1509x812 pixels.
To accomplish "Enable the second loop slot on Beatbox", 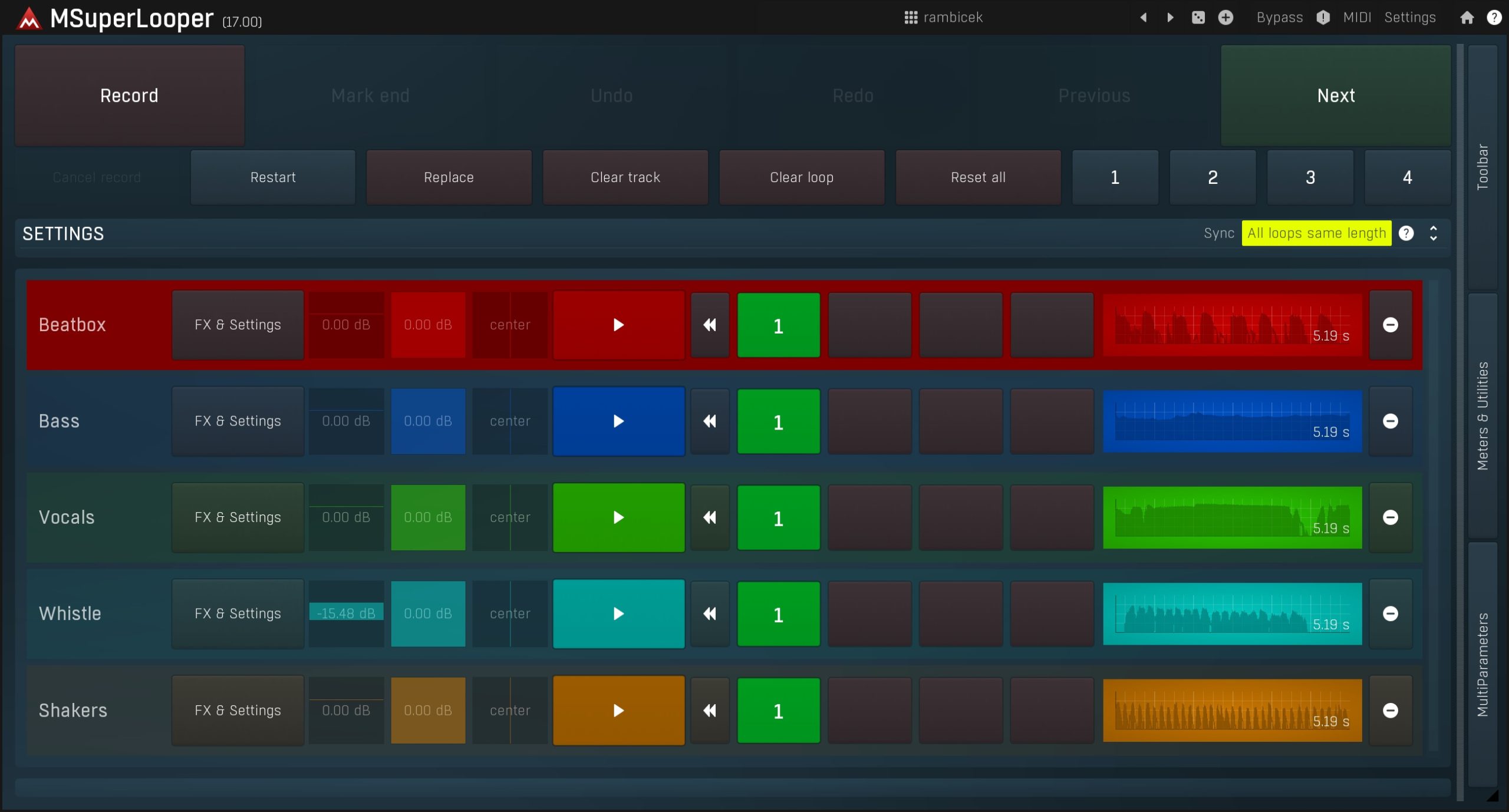I will tap(869, 325).
